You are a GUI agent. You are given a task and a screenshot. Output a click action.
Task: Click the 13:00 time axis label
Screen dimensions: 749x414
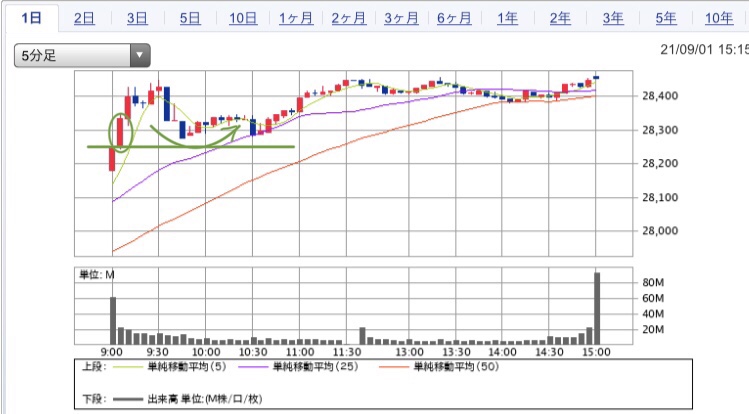[x=409, y=352]
